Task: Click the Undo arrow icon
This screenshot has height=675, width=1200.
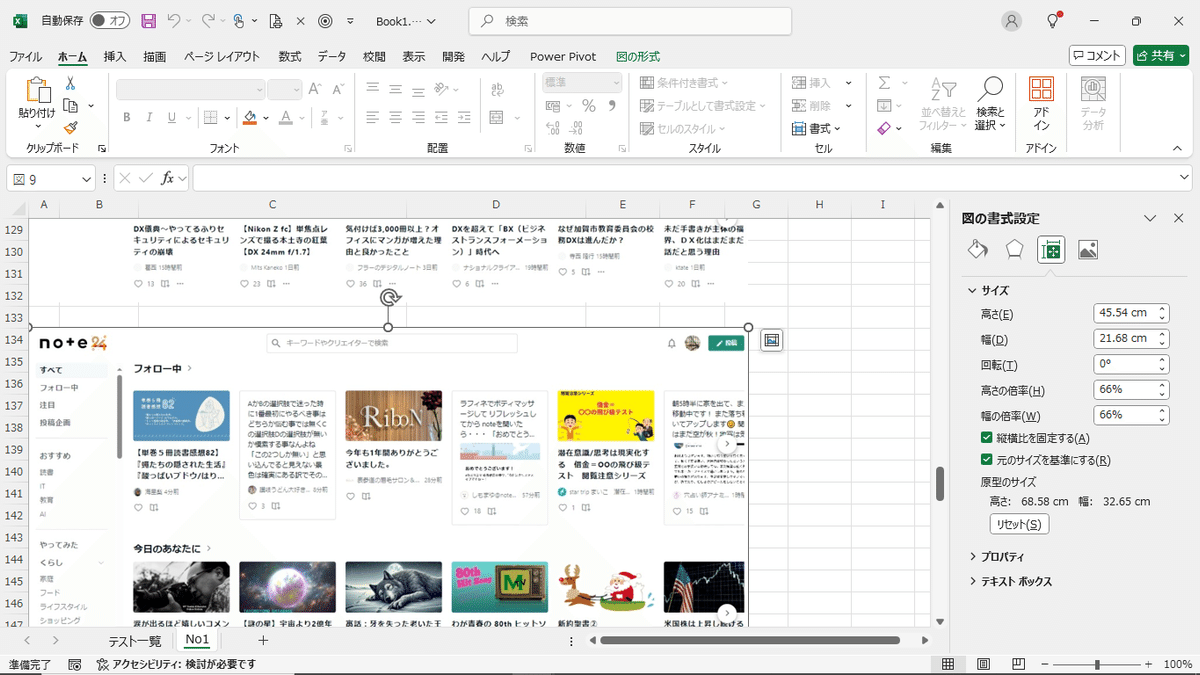Action: pos(175,21)
